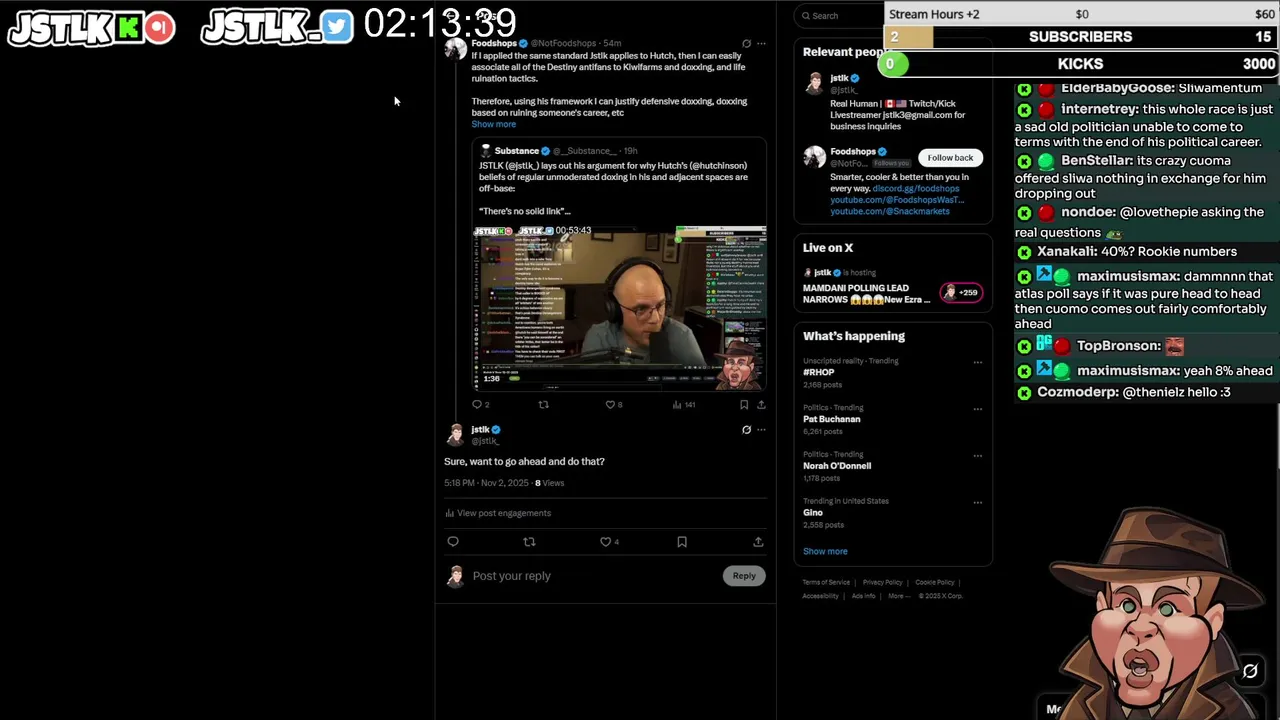Click Grok icon on jstlk's post
The width and height of the screenshot is (1280, 720).
tap(746, 430)
